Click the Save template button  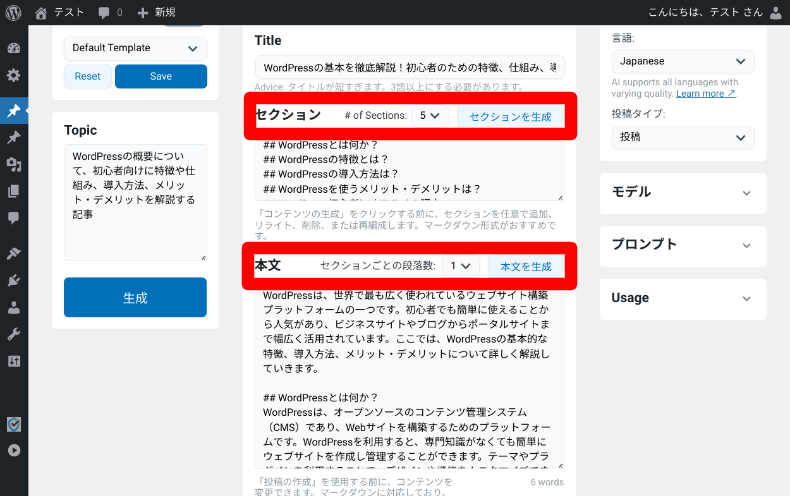pos(161,76)
